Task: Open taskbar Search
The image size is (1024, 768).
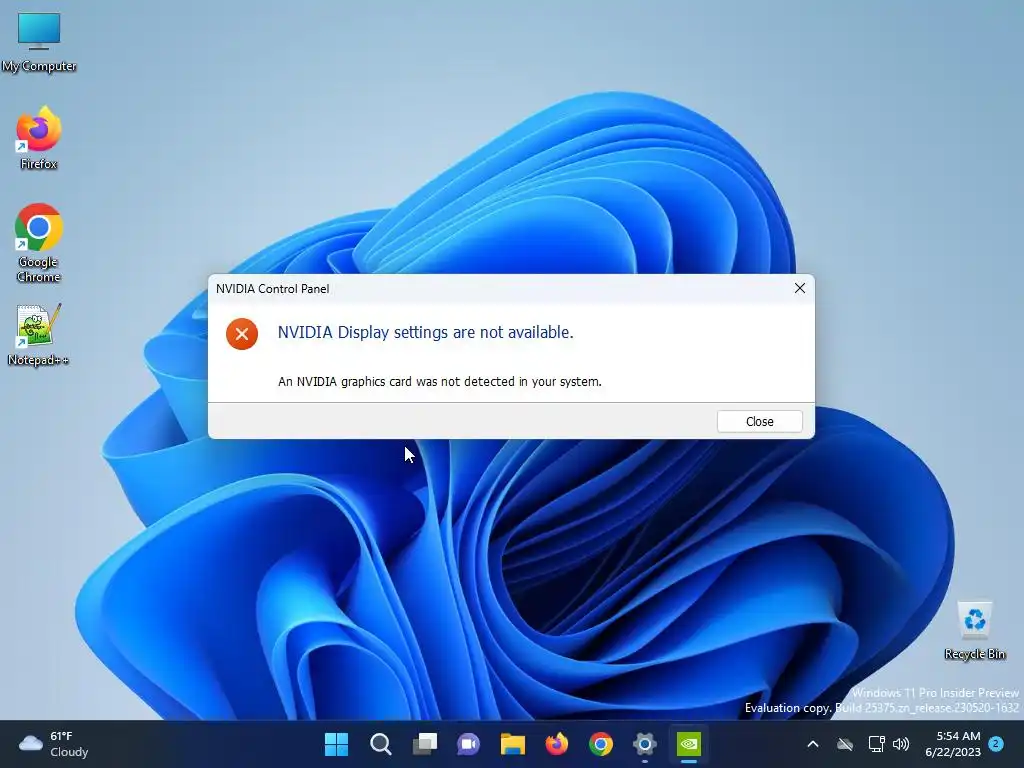Action: click(381, 744)
